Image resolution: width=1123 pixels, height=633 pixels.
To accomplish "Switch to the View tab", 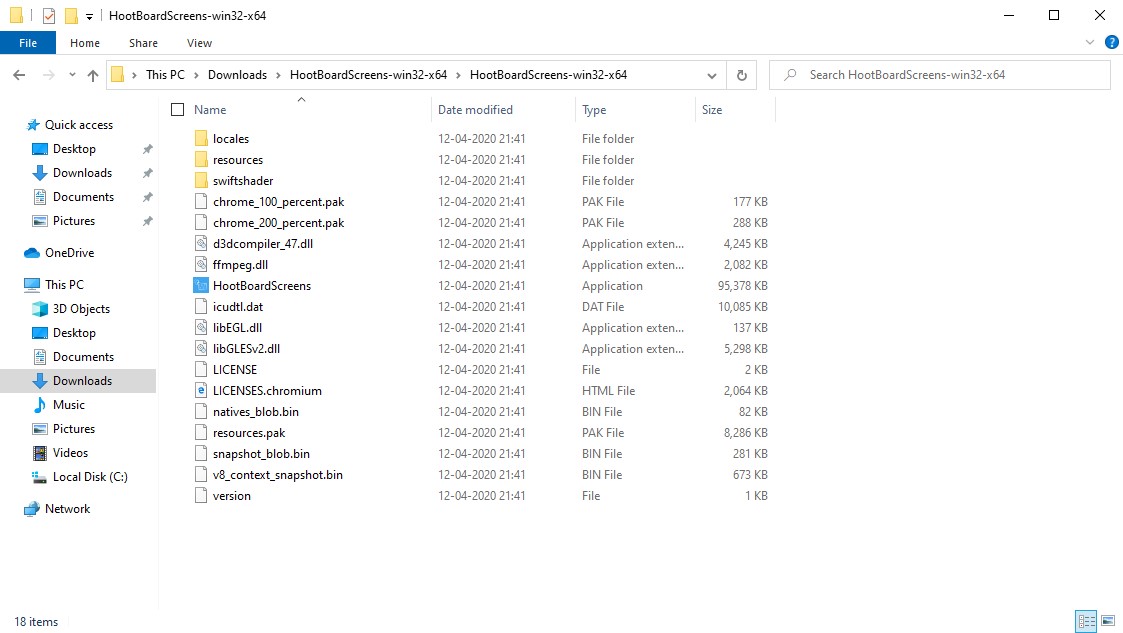I will coord(199,43).
